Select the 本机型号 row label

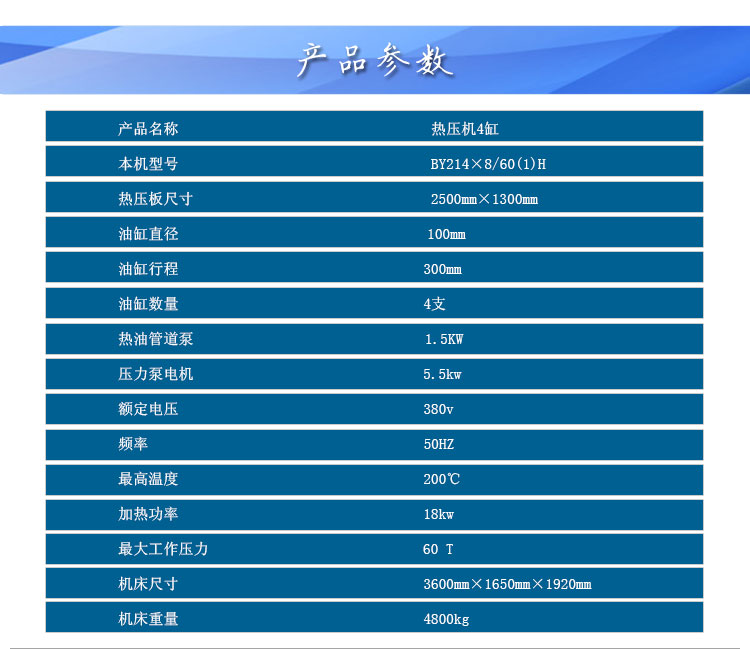(x=148, y=164)
